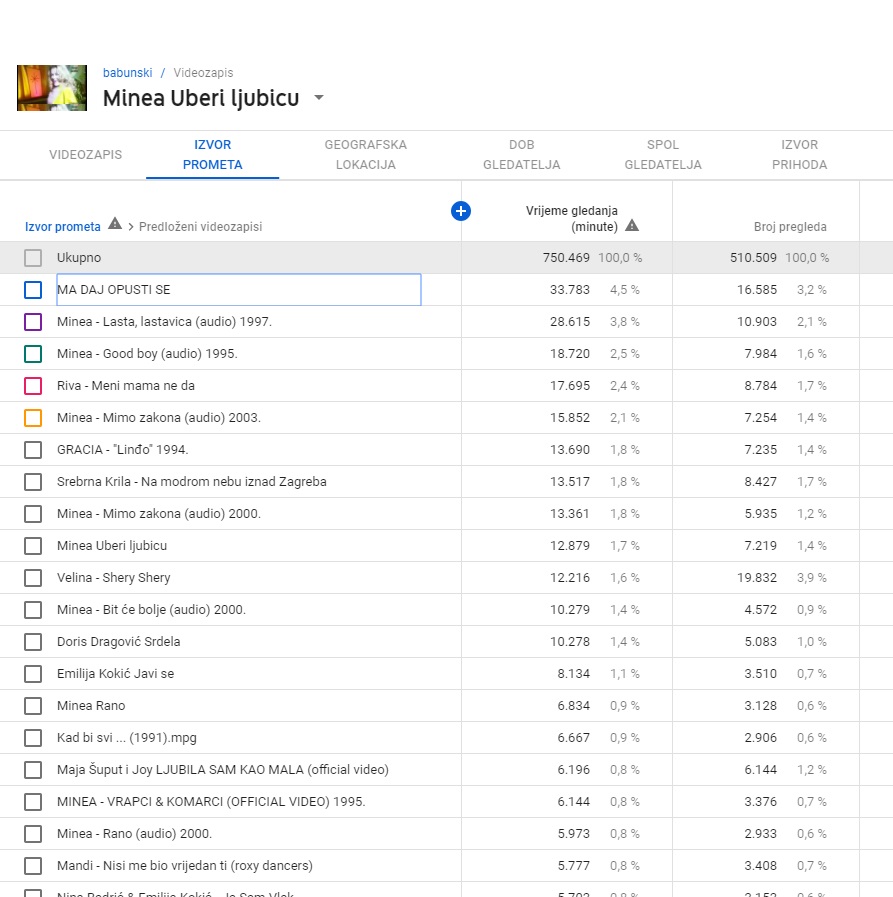893x897 pixels.
Task: Toggle green checkbox for Minea - Good boy
Action: (x=33, y=354)
